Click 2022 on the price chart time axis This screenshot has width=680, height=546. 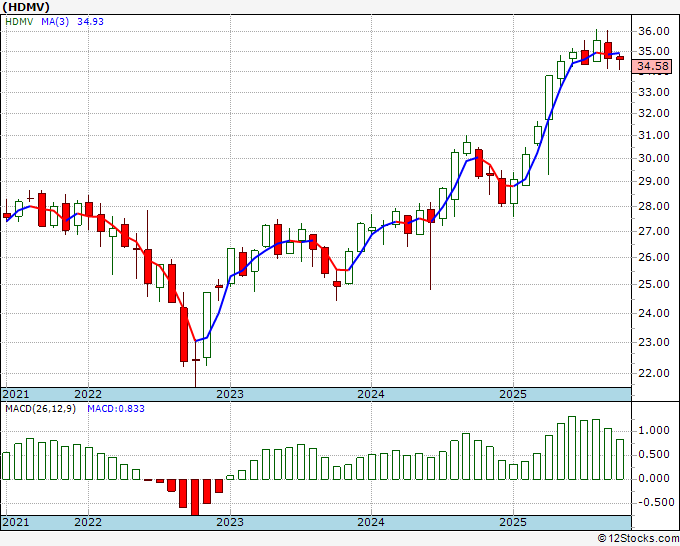tap(88, 394)
